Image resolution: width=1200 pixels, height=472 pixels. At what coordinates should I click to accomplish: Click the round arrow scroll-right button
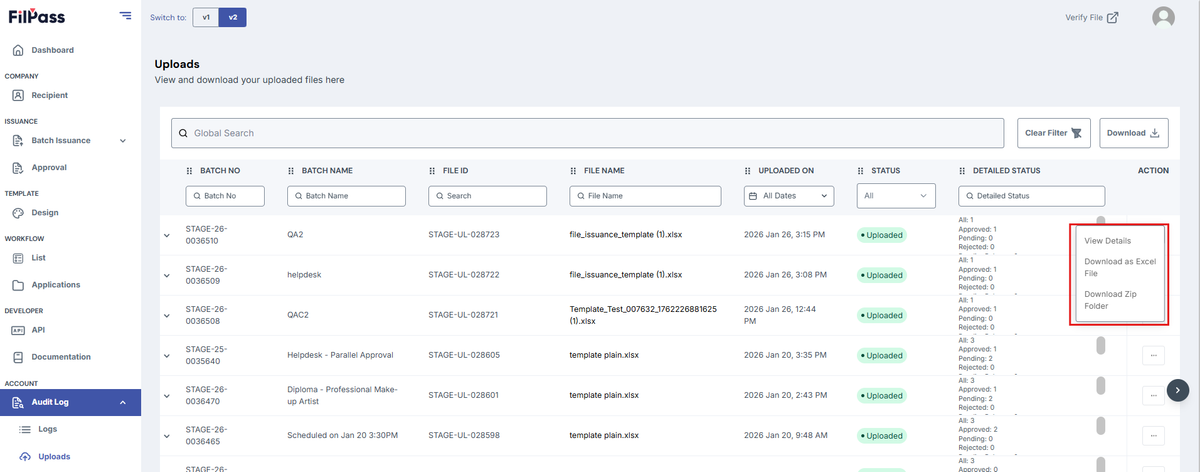pos(1178,389)
